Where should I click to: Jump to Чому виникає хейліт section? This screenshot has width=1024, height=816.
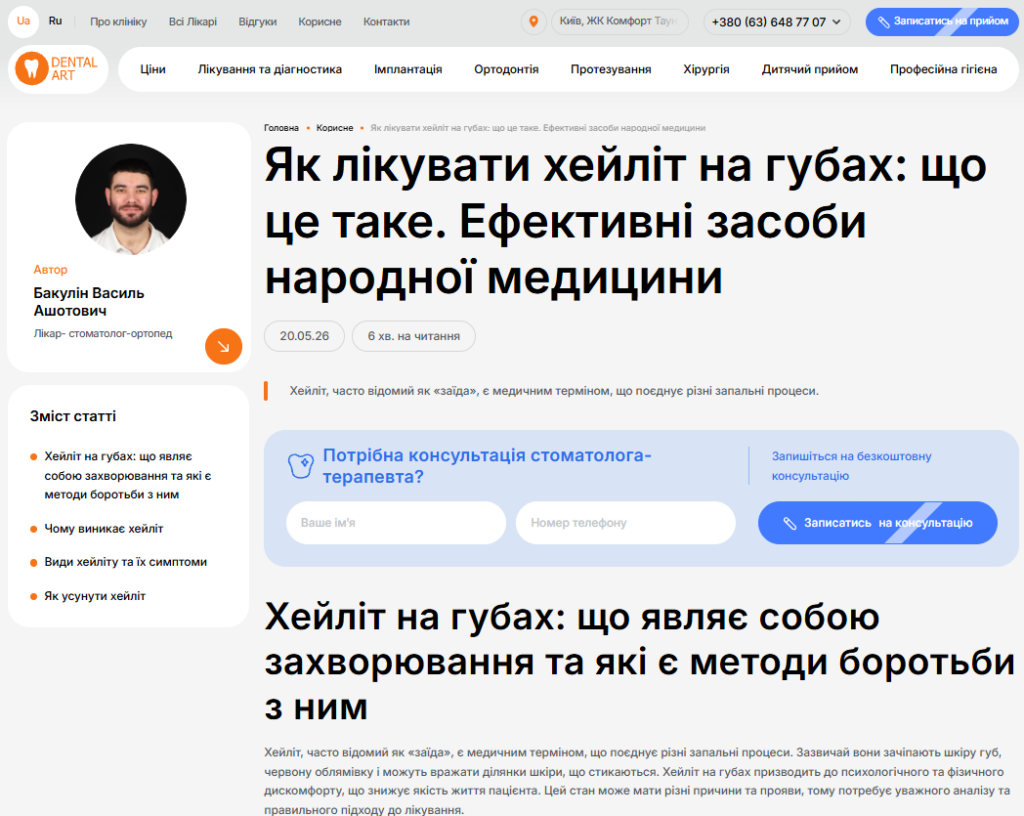pyautogui.click(x=104, y=529)
